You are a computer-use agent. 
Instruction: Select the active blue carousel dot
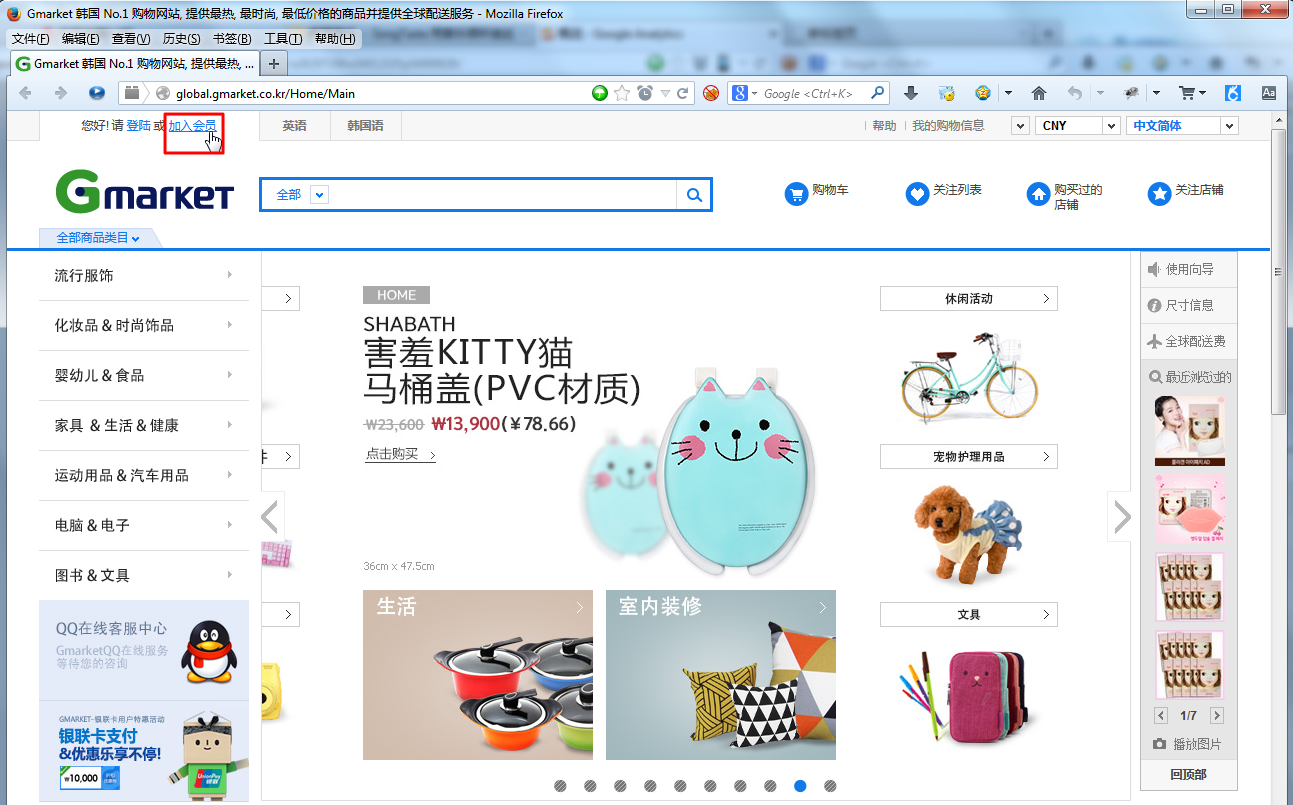click(800, 786)
